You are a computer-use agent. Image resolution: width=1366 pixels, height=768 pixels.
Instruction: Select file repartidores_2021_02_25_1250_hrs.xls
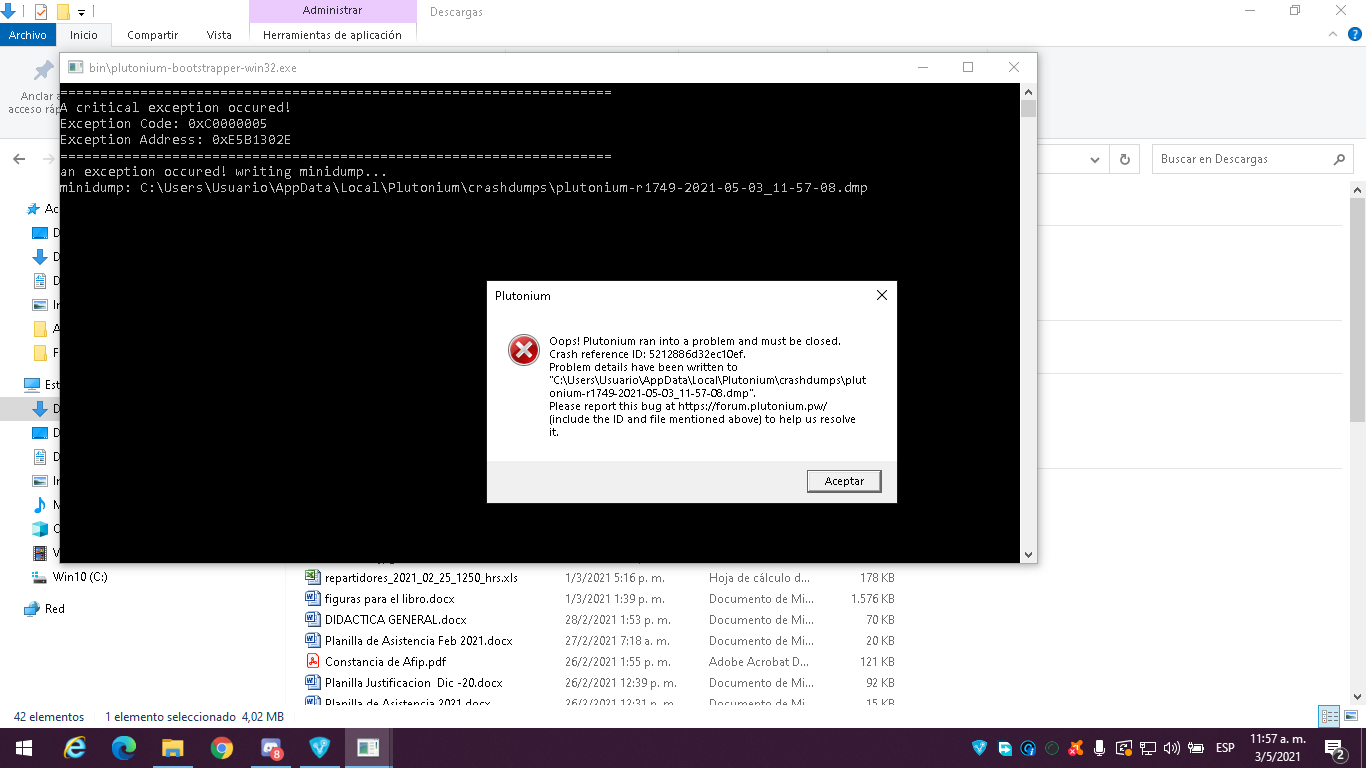[x=421, y=578]
